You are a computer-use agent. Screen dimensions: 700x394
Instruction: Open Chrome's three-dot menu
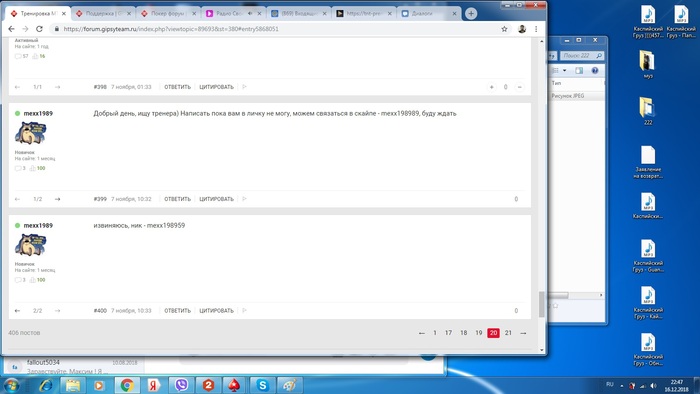pos(536,29)
